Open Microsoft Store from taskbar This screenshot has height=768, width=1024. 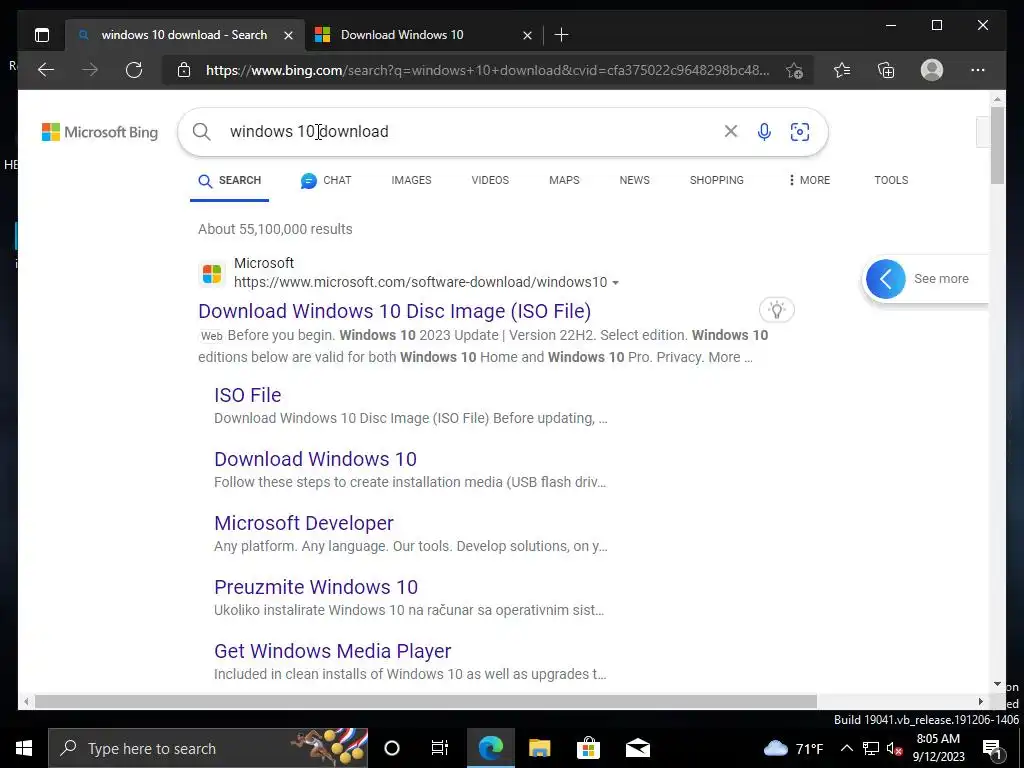588,748
